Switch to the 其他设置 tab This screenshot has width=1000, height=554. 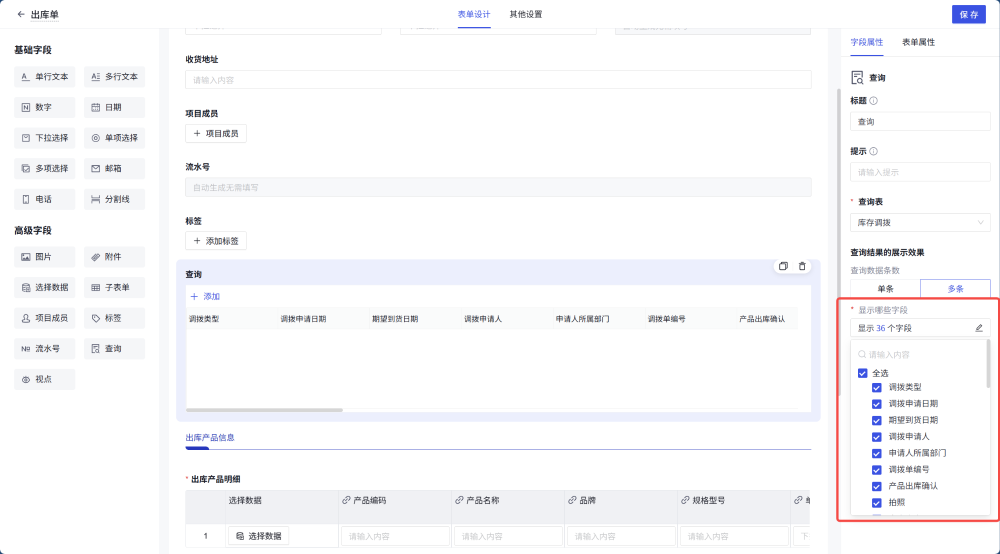[x=526, y=14]
